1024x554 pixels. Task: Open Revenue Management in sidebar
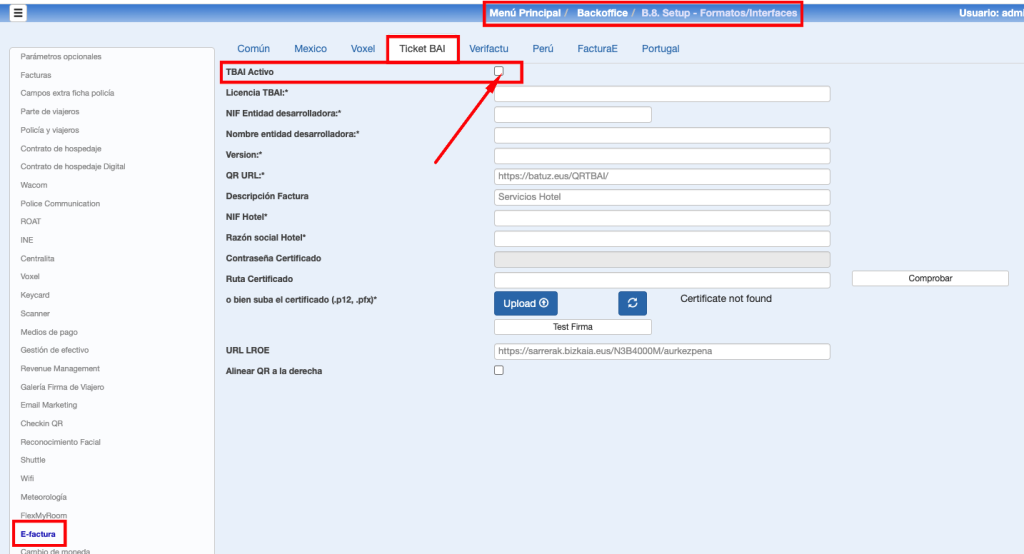(61, 368)
